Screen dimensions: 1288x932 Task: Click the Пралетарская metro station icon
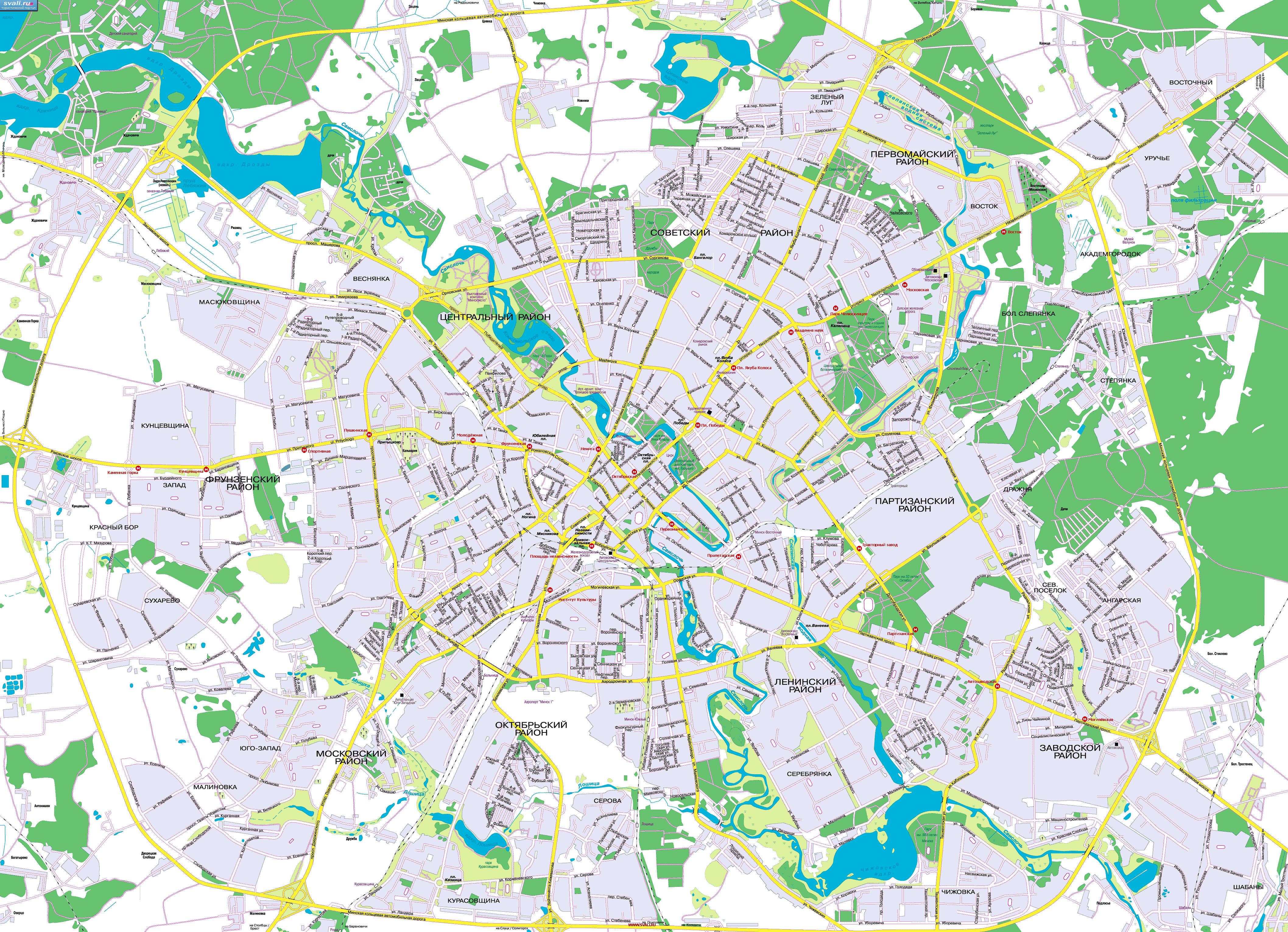tap(738, 556)
